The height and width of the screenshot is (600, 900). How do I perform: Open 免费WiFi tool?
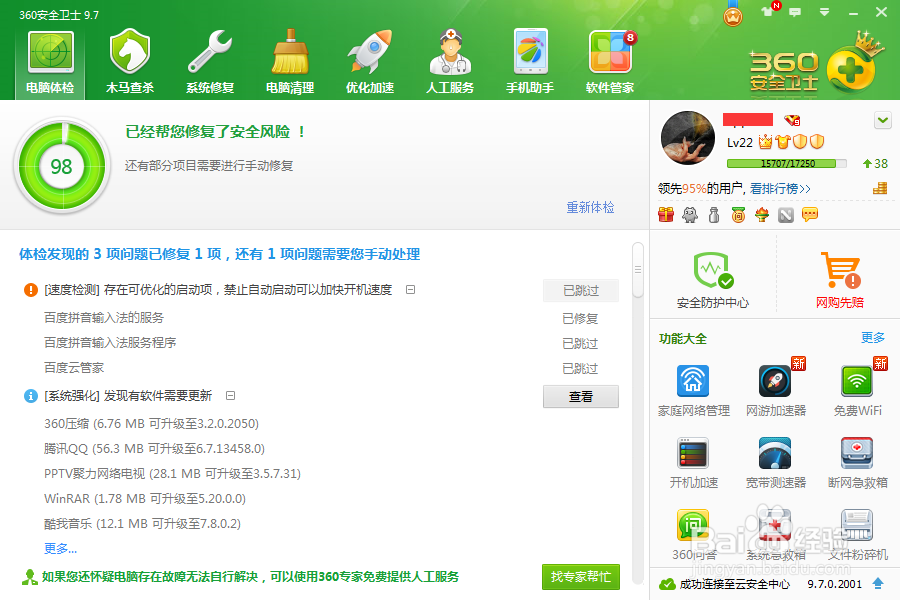(x=858, y=390)
